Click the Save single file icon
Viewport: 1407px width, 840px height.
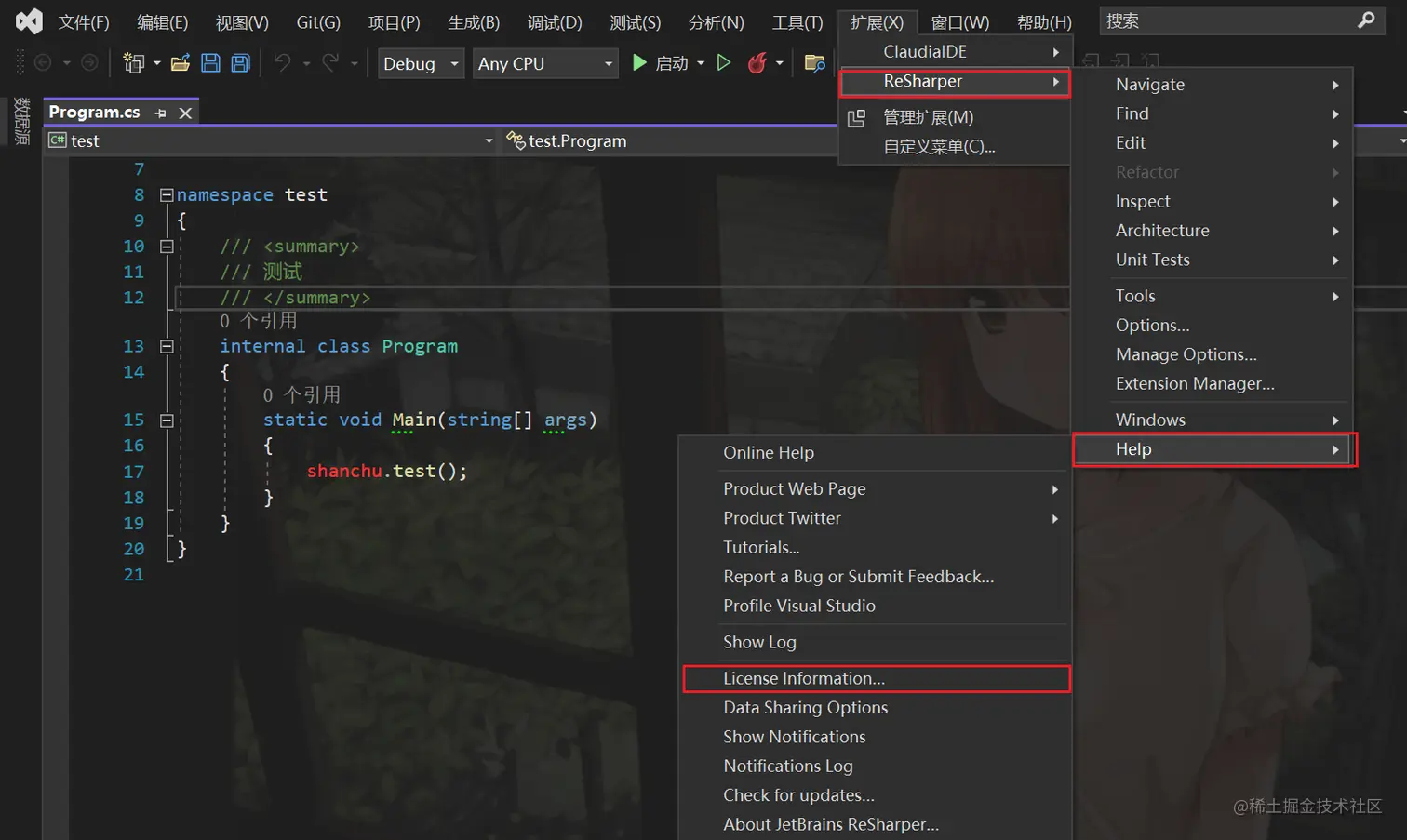point(211,62)
